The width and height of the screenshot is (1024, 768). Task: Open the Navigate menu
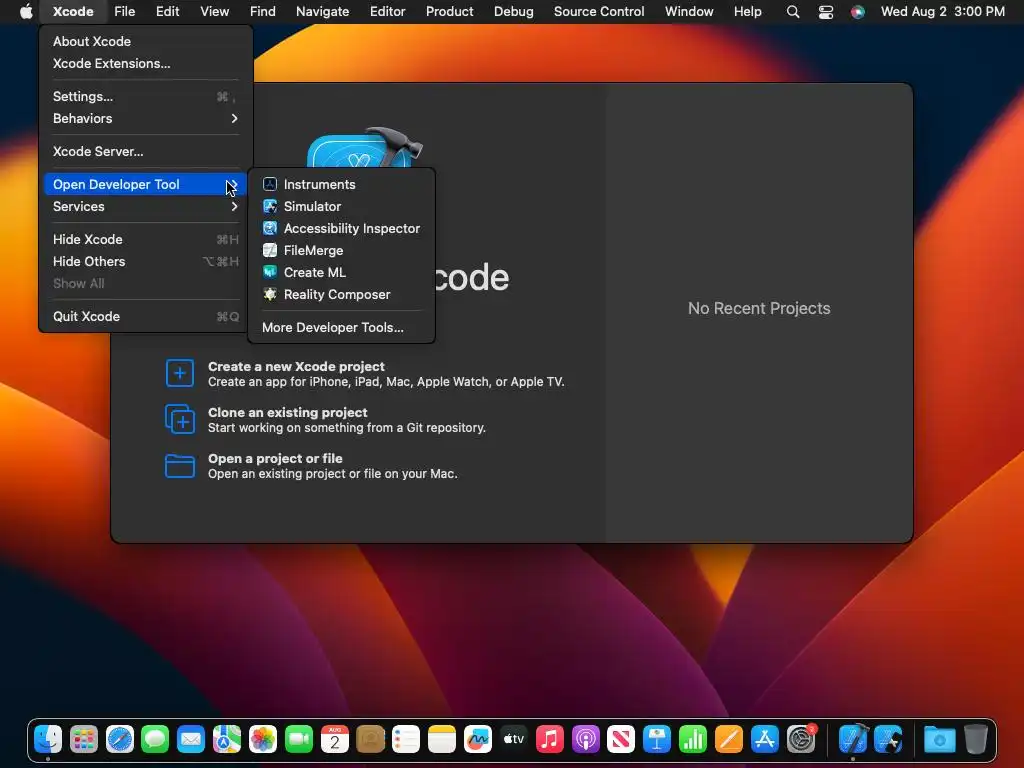point(323,12)
